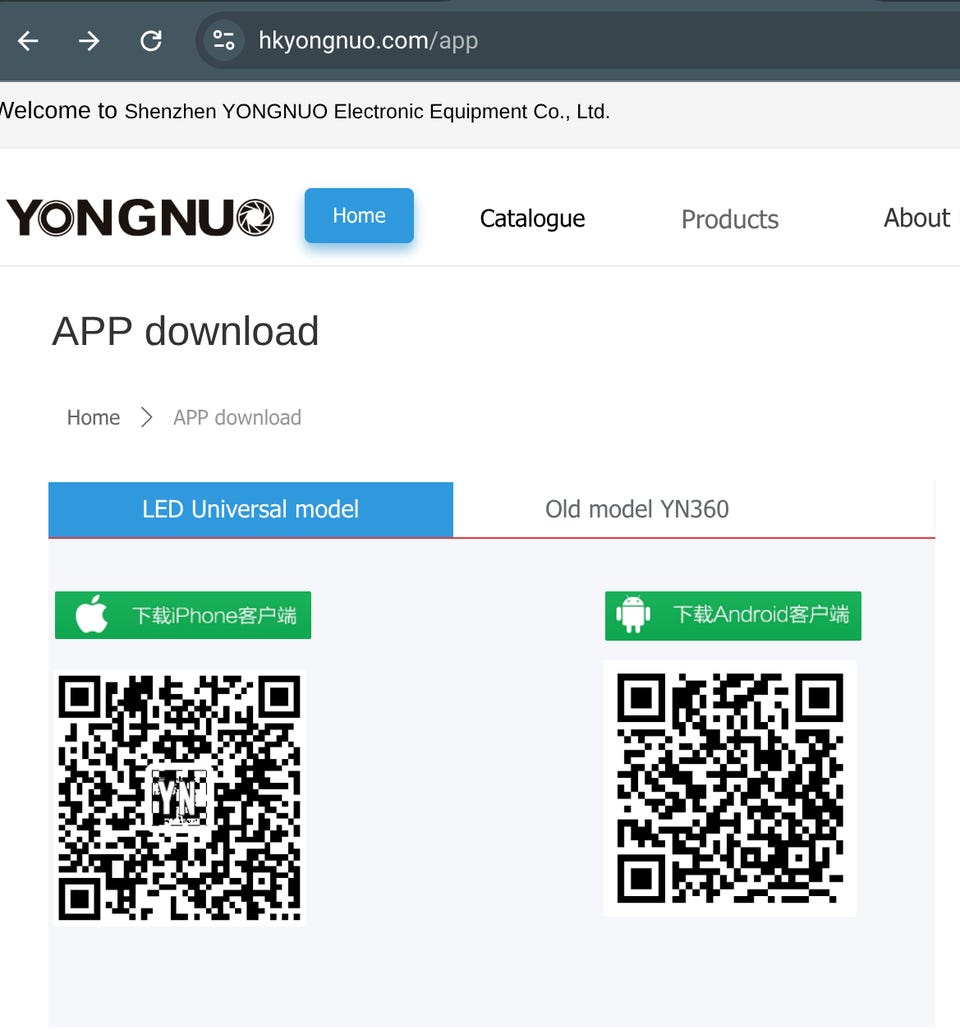Click the YONGNUO logo
Screen dimensions: 960x1030
pyautogui.click(x=140, y=217)
